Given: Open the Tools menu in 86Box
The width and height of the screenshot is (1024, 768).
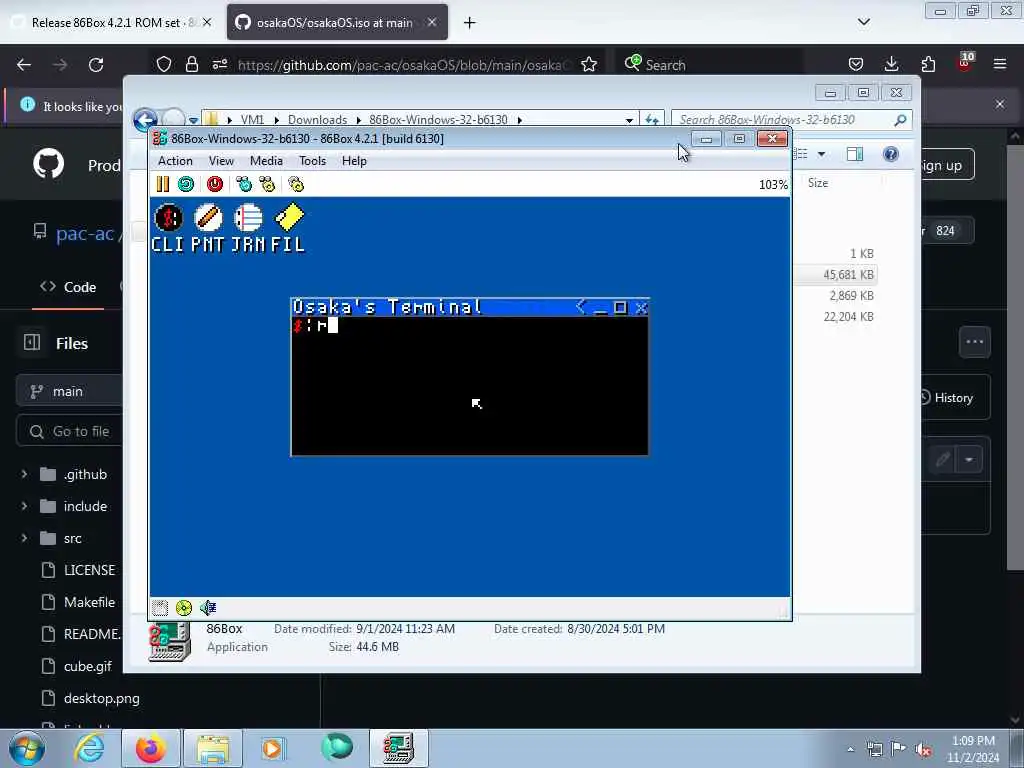Looking at the screenshot, I should (x=312, y=161).
